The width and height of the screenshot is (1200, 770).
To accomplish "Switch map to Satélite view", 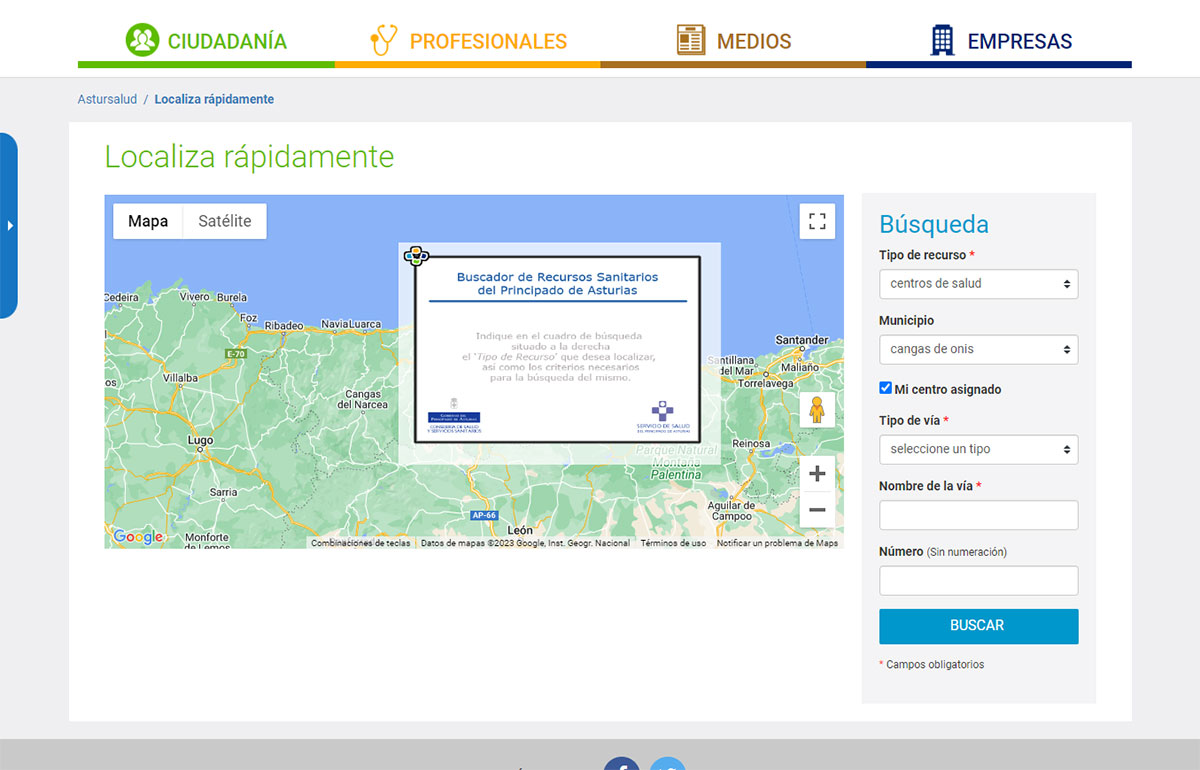I will point(225,221).
